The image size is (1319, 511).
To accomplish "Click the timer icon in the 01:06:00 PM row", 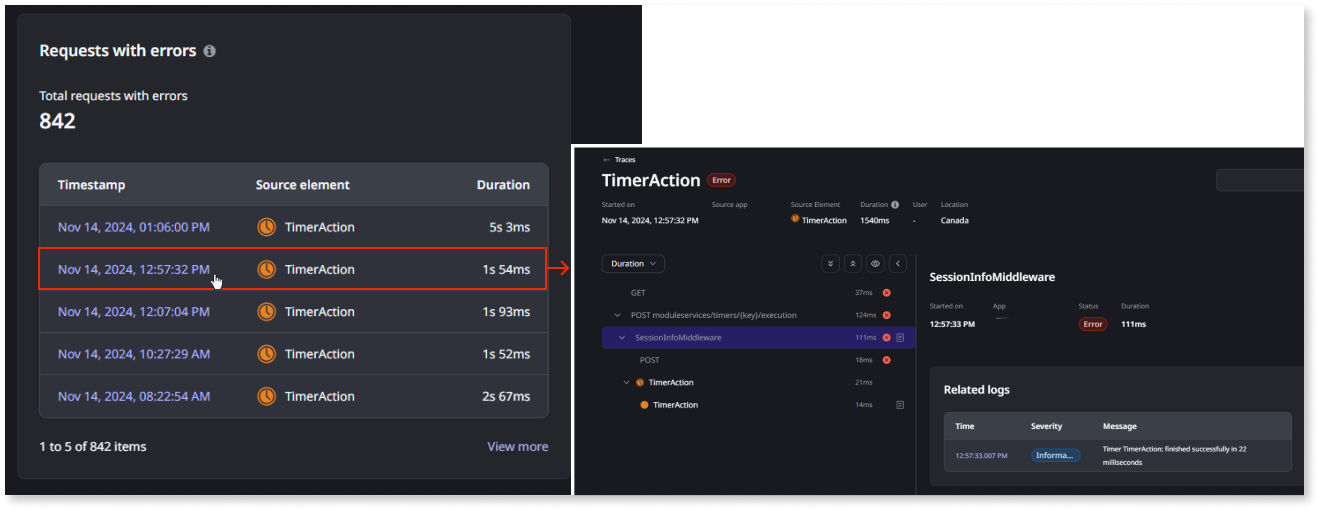I will 267,227.
